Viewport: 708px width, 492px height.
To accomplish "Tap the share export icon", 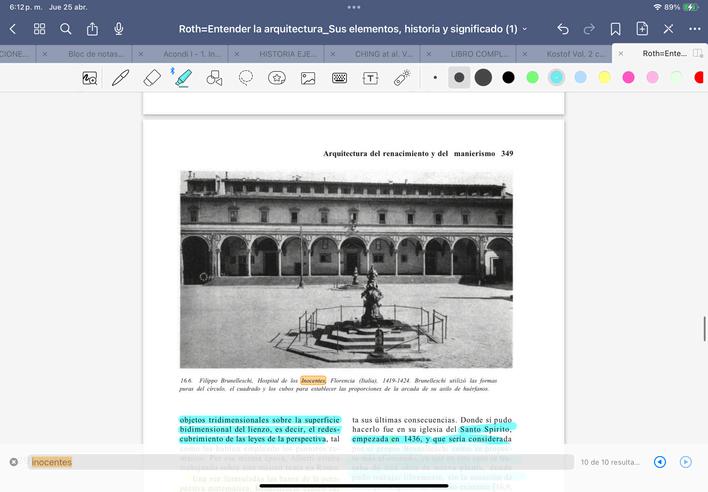I will tap(92, 29).
